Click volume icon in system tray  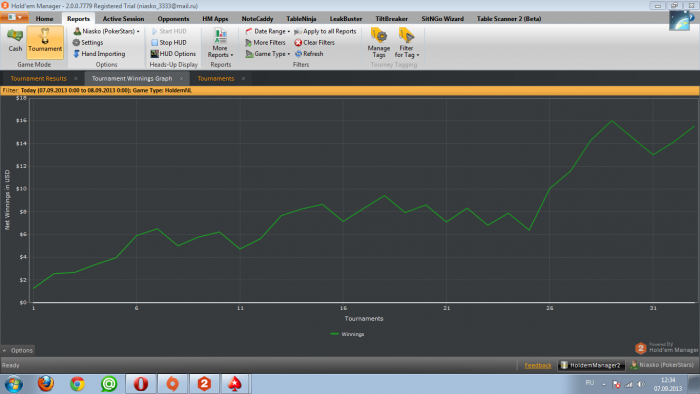(641, 384)
